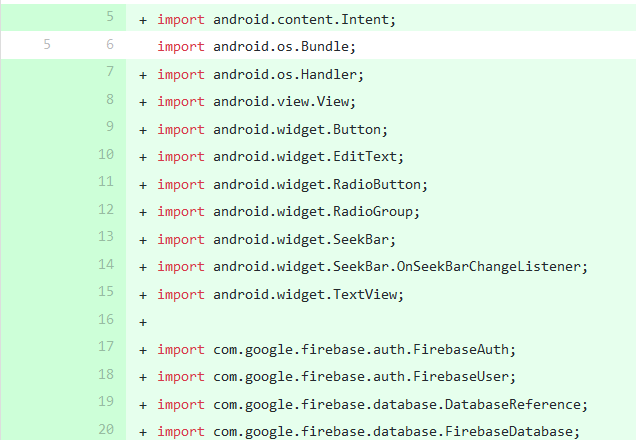Select the android.widget.EditText import line
636x440 pixels.
281,157
